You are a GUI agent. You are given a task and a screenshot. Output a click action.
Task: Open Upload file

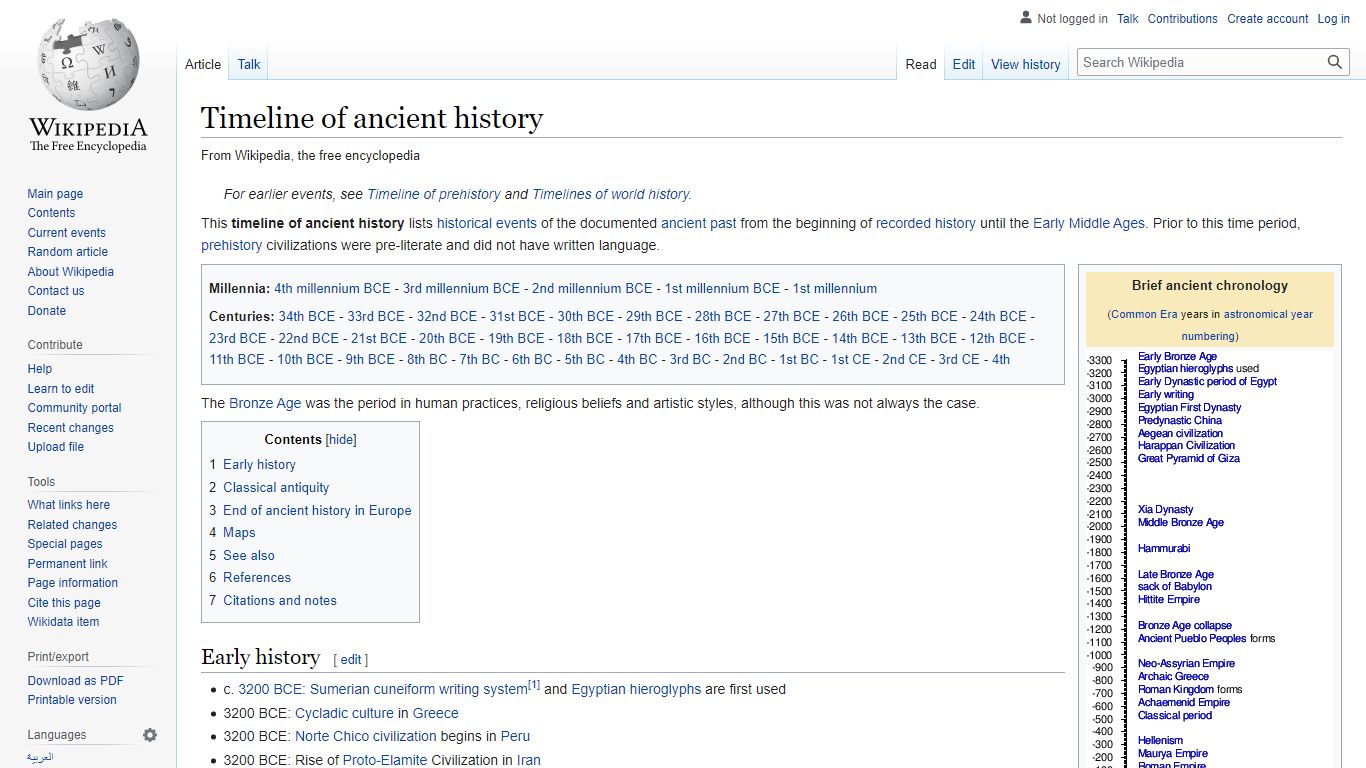tap(55, 447)
